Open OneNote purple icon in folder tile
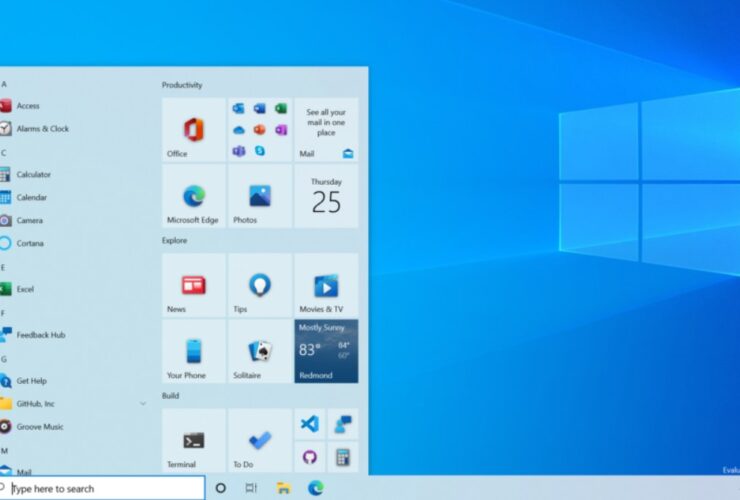 click(281, 130)
